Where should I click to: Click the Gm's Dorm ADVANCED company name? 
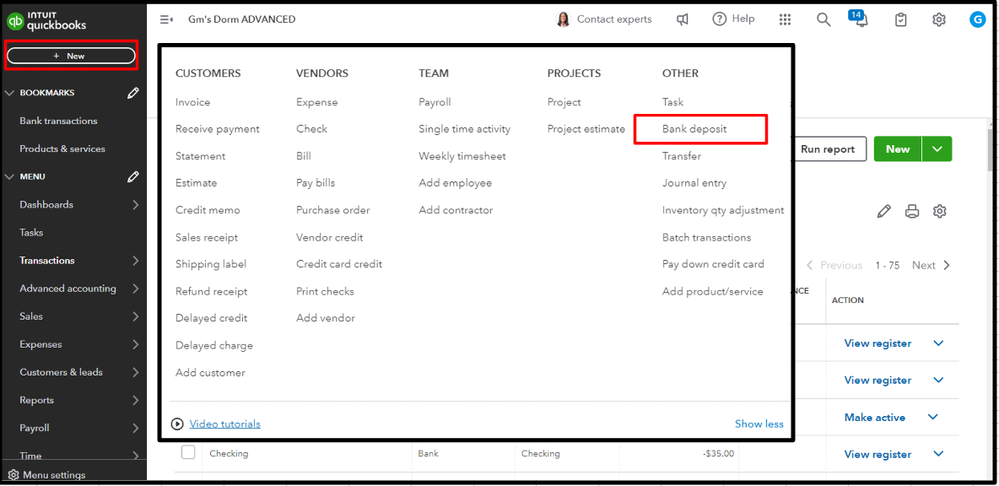pos(241,20)
